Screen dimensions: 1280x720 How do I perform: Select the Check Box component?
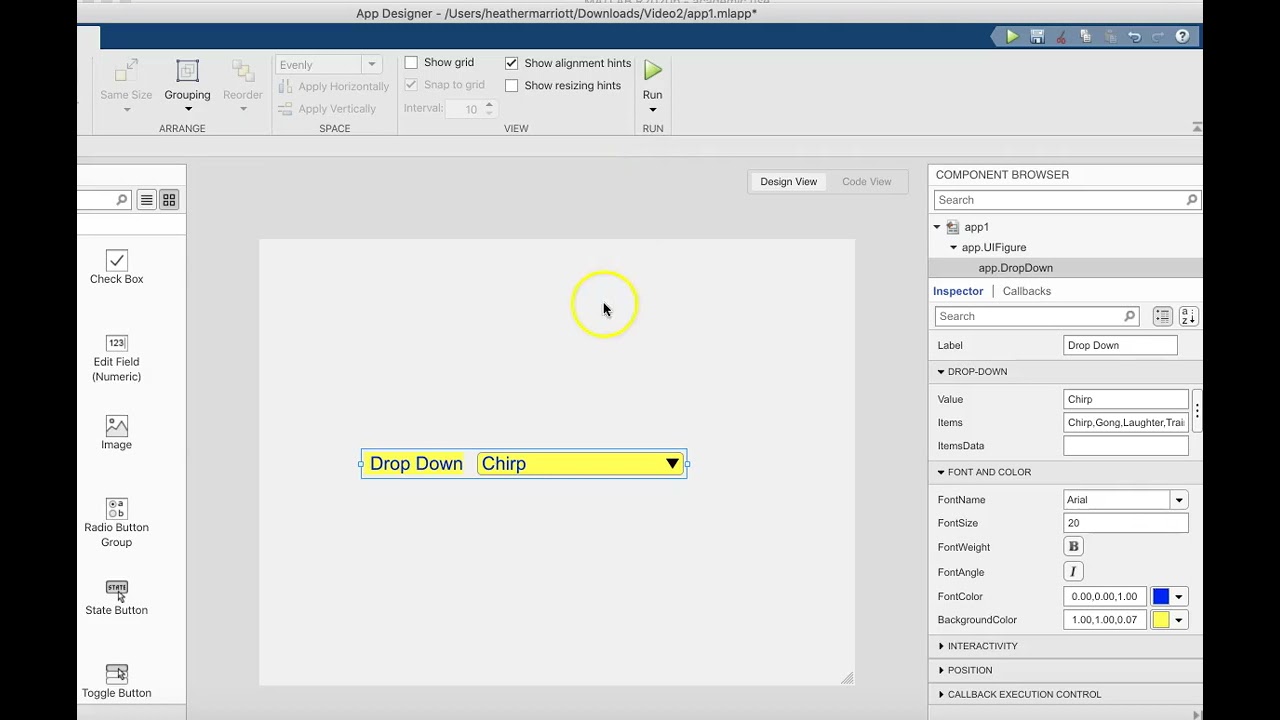(116, 268)
